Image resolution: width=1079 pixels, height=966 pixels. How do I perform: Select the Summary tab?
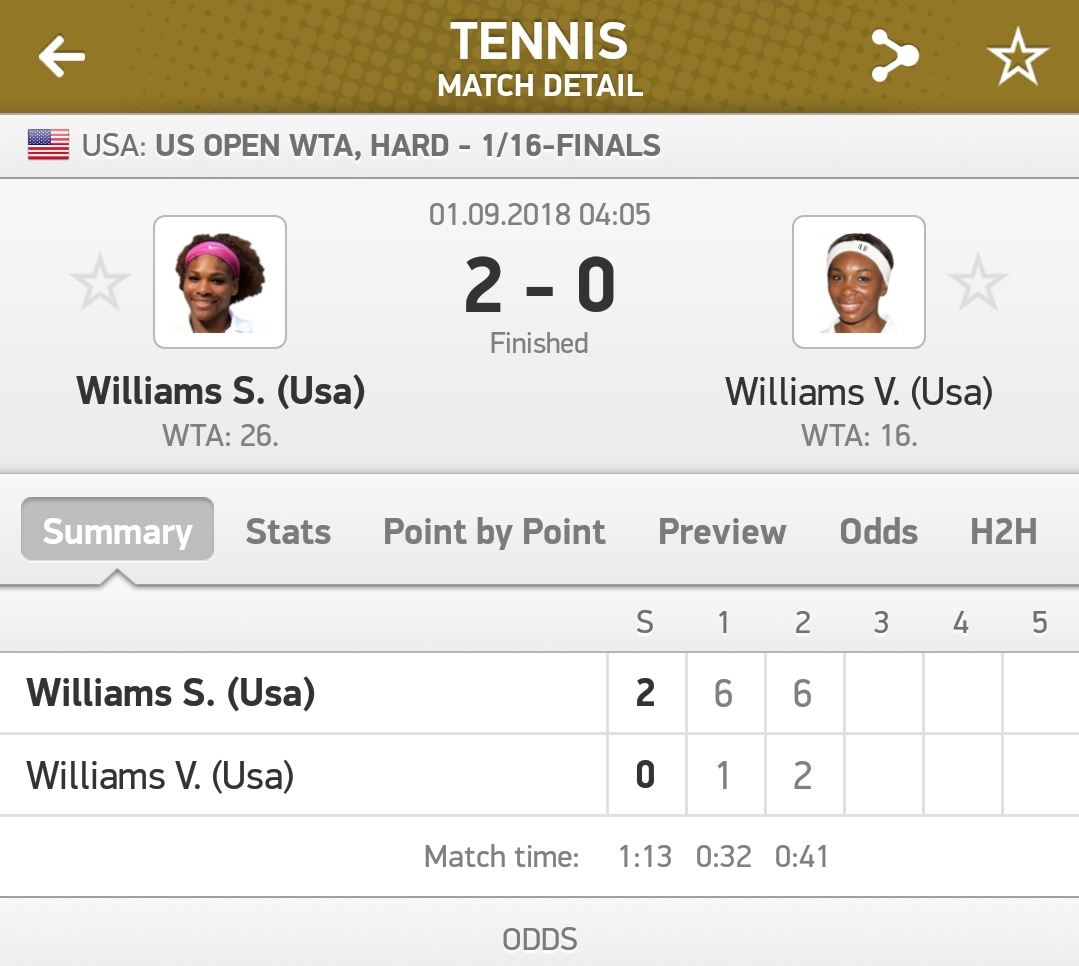[117, 531]
